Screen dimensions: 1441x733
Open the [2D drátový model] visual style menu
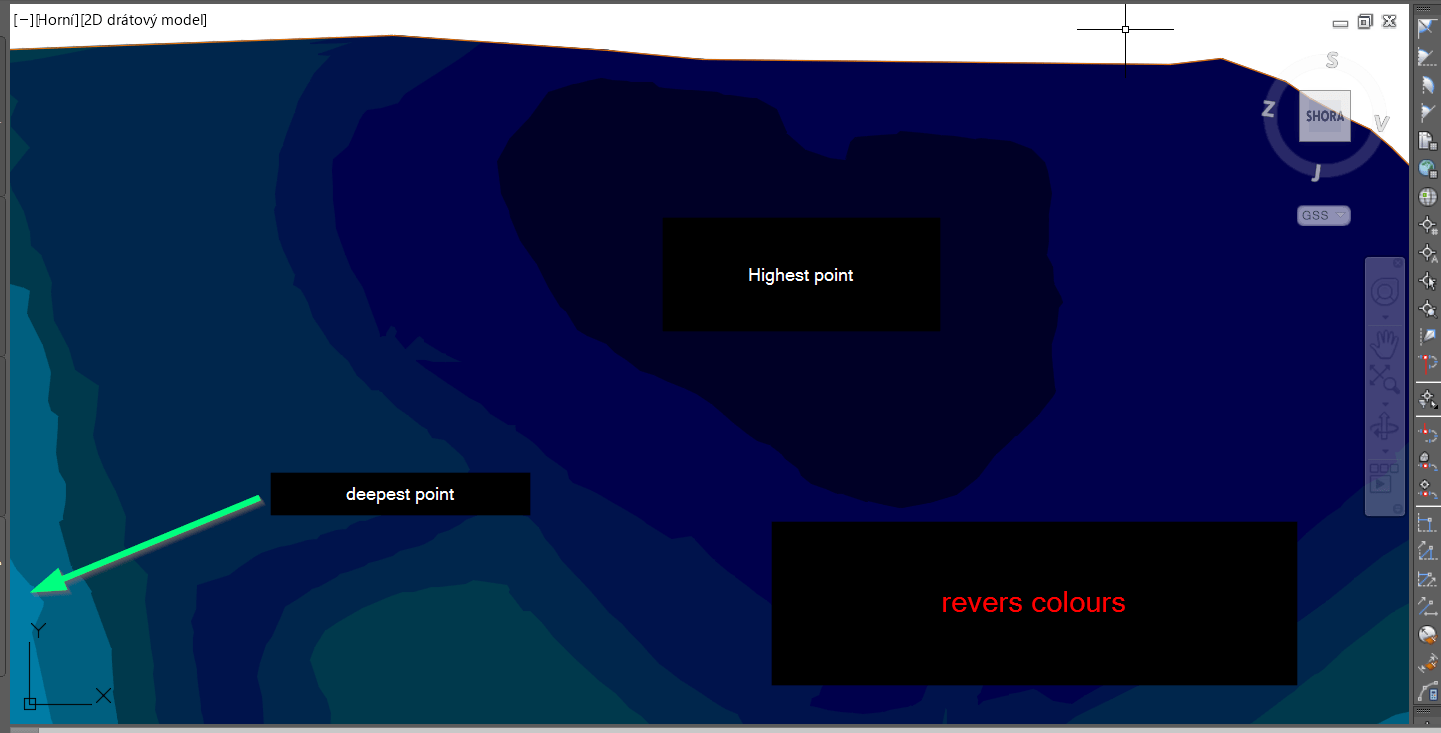tap(145, 19)
